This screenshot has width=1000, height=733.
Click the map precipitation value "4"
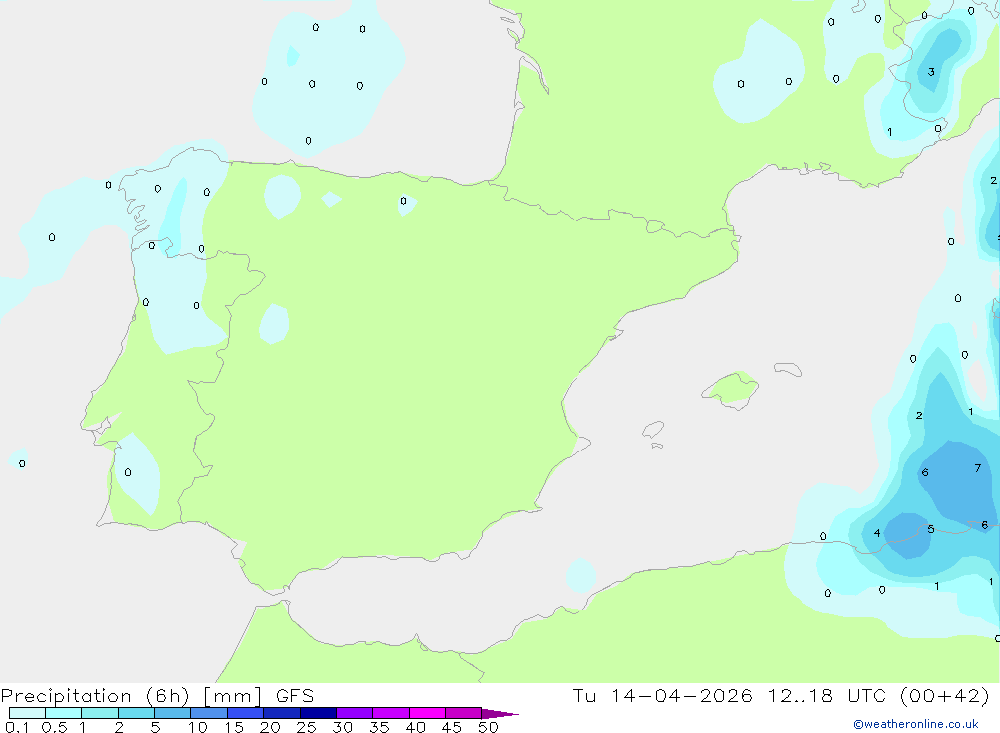(878, 533)
